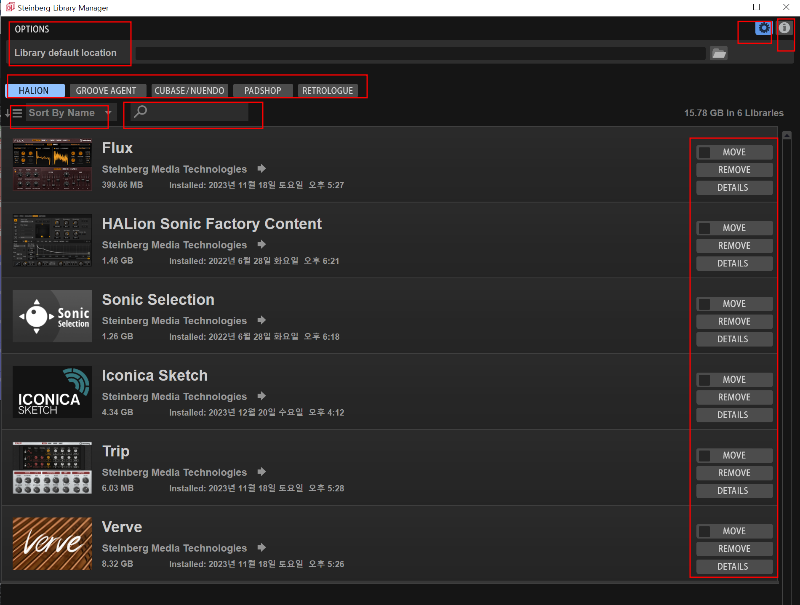The width and height of the screenshot is (800, 605).
Task: Remove the Flux library
Action: [734, 170]
